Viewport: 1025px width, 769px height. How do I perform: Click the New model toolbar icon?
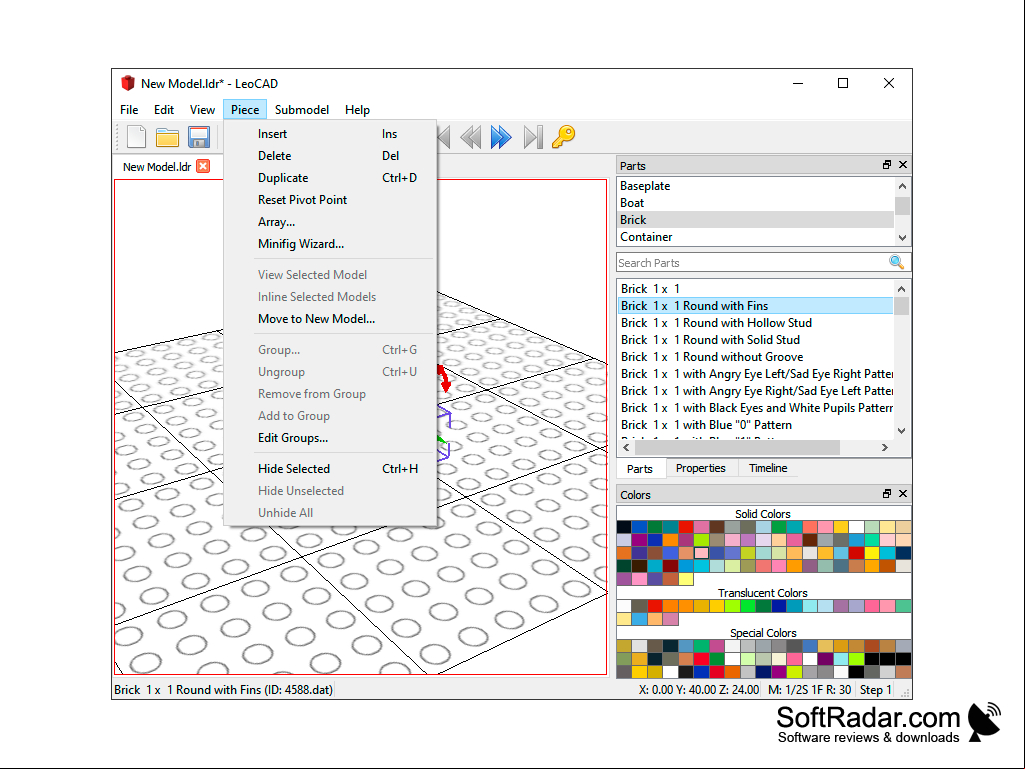pyautogui.click(x=136, y=137)
